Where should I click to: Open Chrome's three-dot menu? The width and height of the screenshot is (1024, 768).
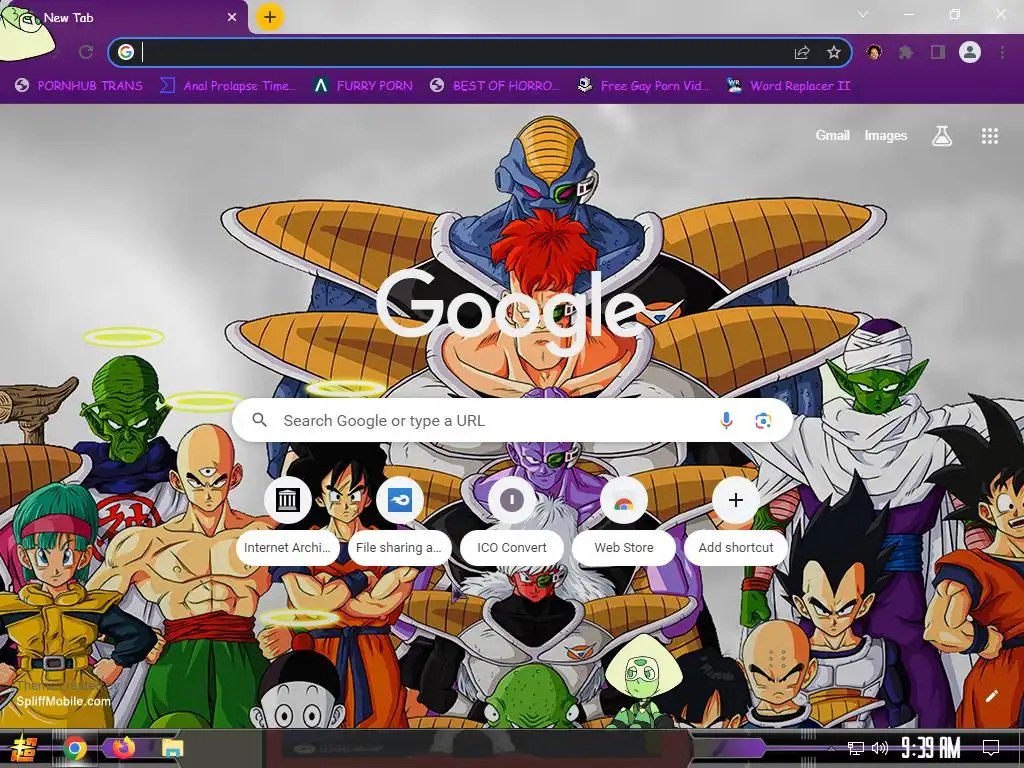click(x=1002, y=52)
